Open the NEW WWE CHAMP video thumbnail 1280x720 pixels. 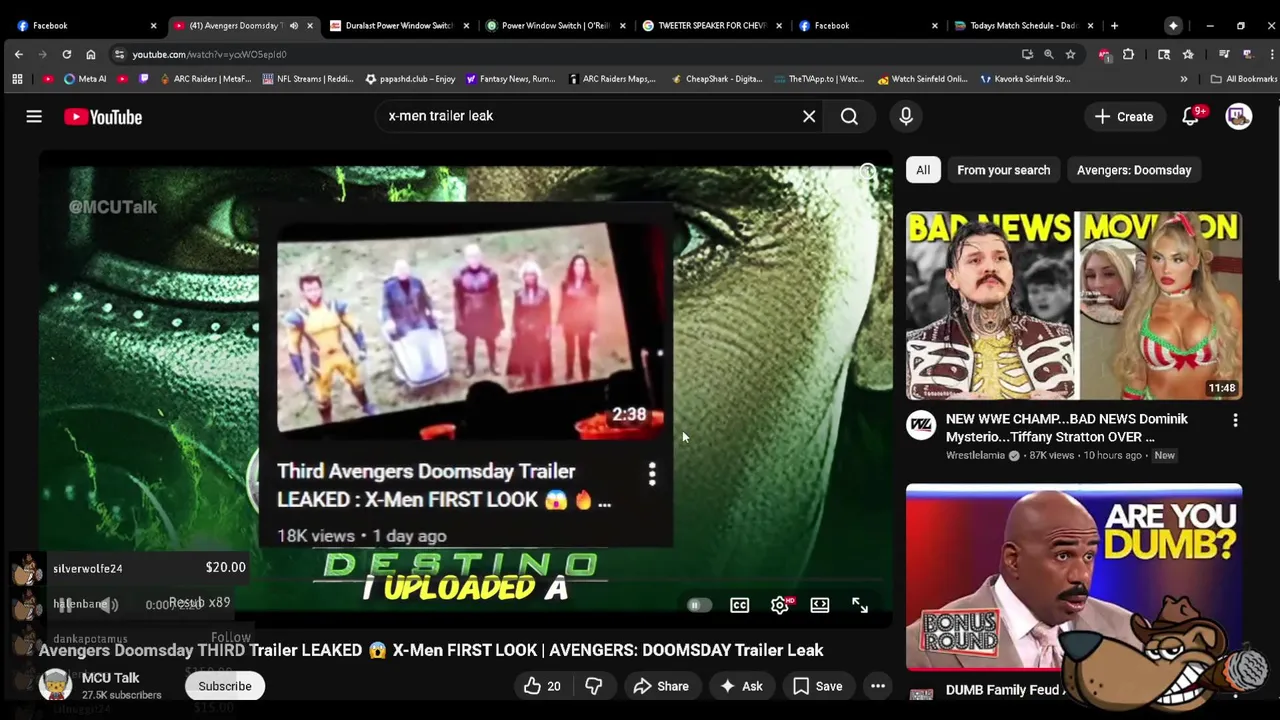[x=1074, y=306]
